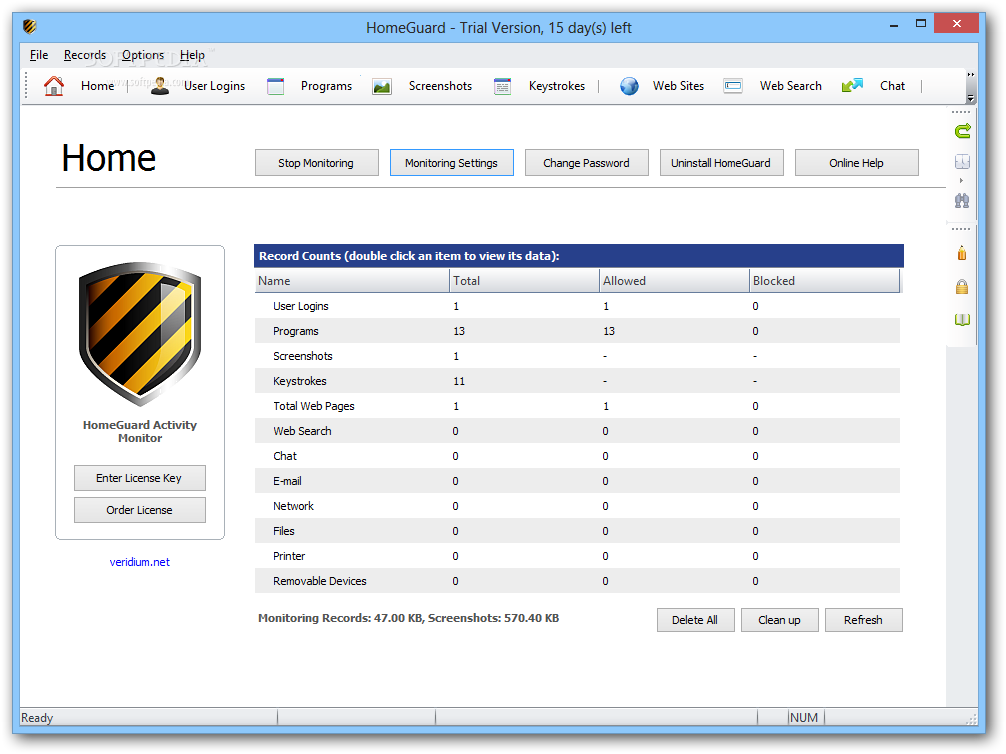
Task: Click the time clock sidebar icon
Action: pyautogui.click(x=962, y=162)
